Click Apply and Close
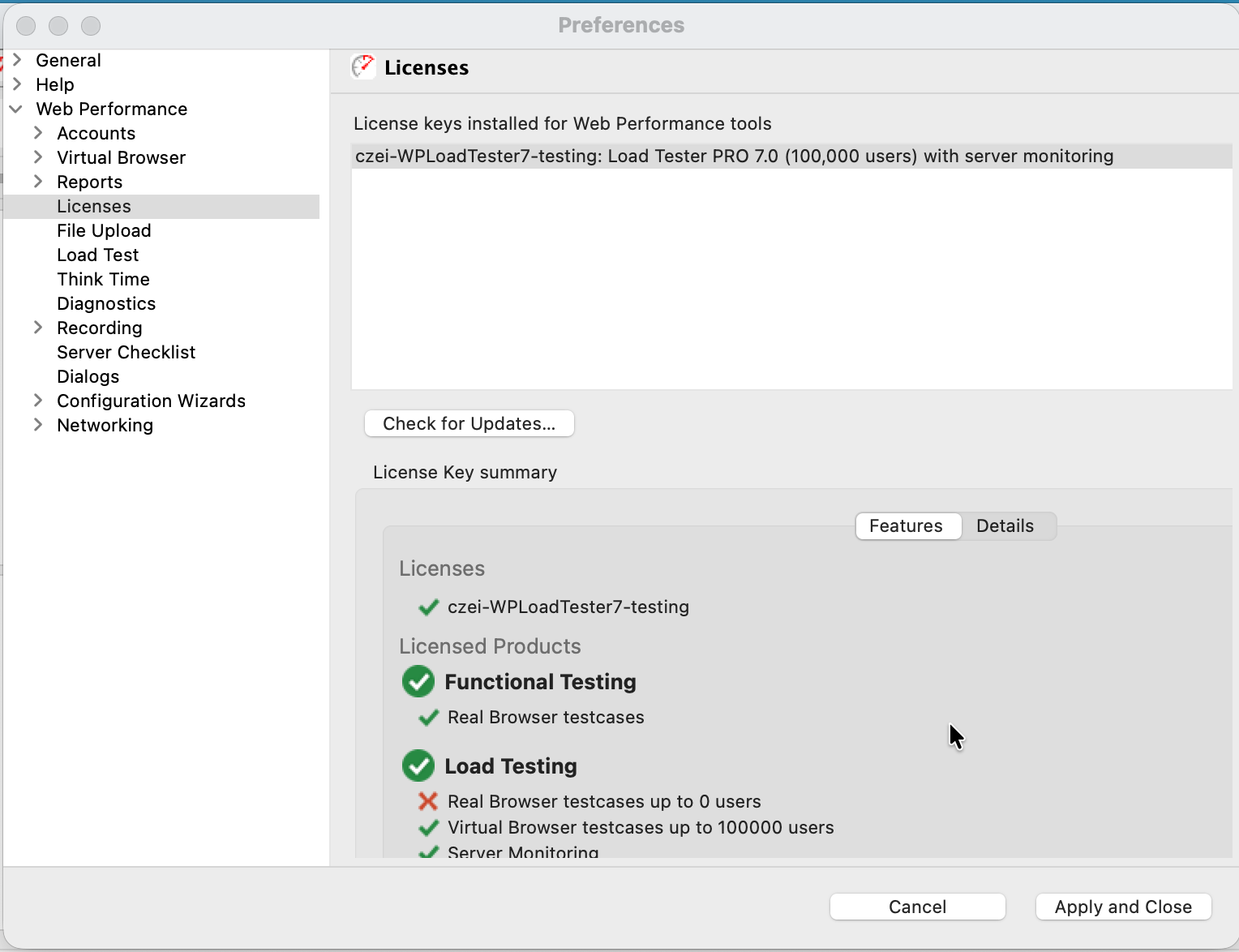Viewport: 1239px width, 952px height. point(1124,907)
